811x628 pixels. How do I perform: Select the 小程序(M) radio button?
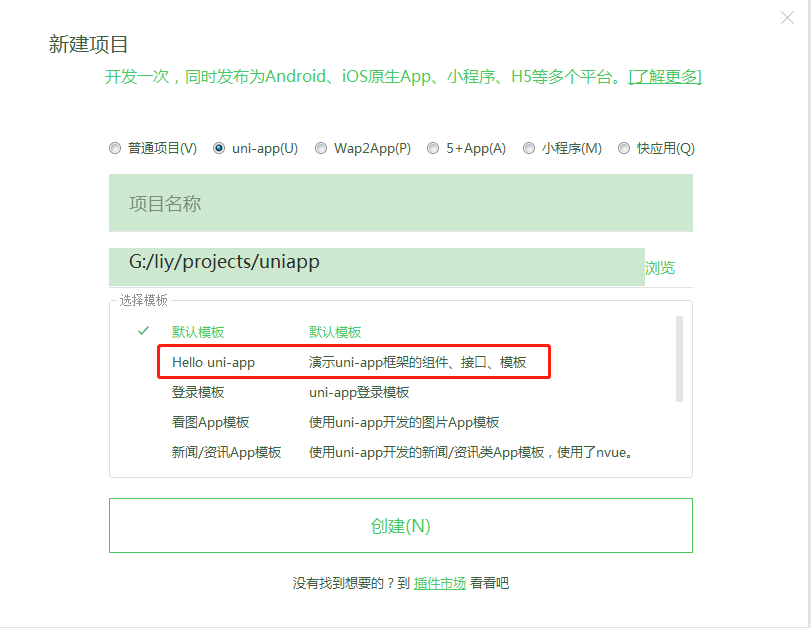click(529, 148)
